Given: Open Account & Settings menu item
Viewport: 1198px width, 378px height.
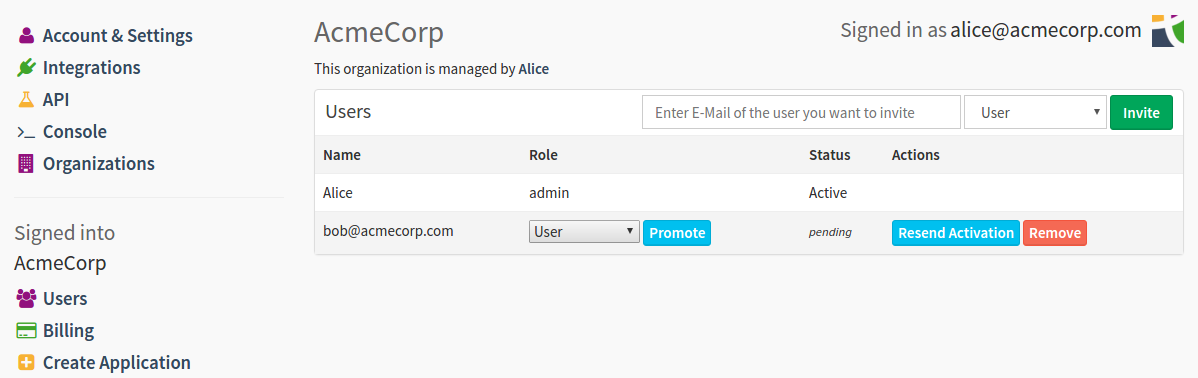Looking at the screenshot, I should pos(118,36).
